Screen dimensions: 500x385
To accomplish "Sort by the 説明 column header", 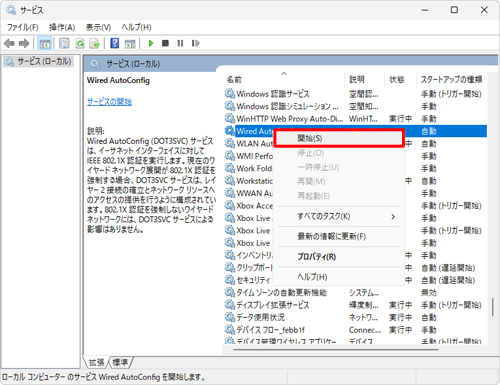I will (x=364, y=79).
